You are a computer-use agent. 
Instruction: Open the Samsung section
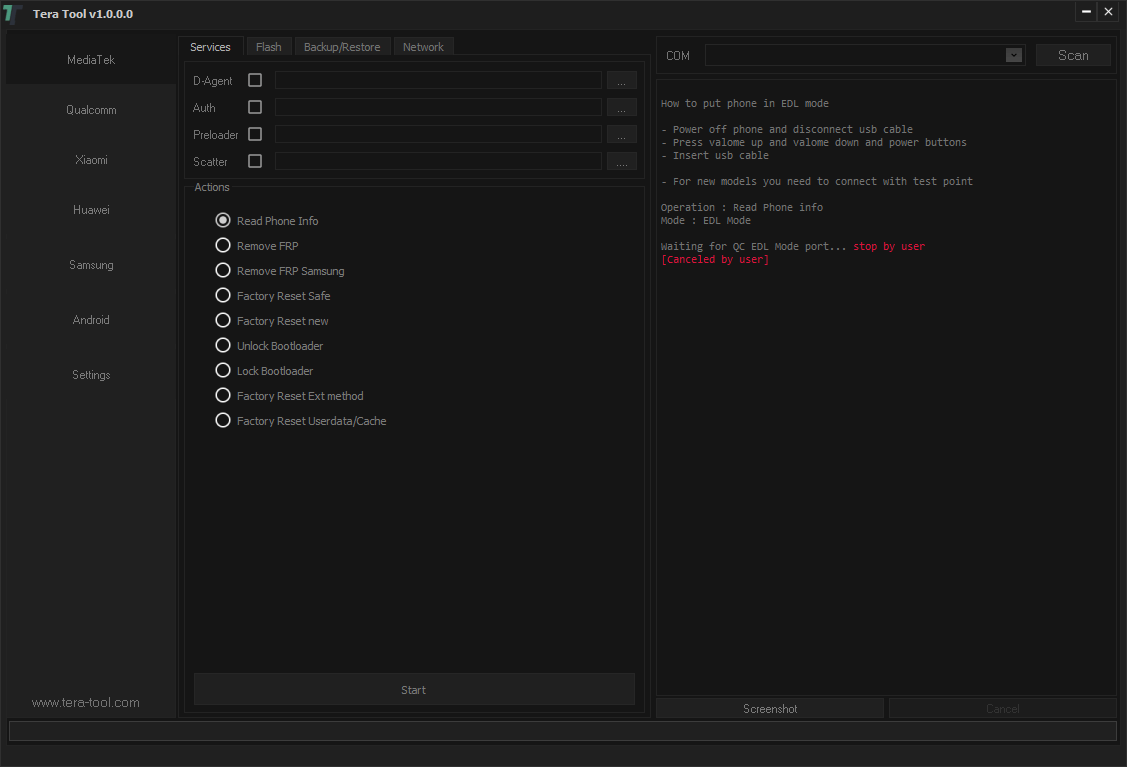coord(90,264)
